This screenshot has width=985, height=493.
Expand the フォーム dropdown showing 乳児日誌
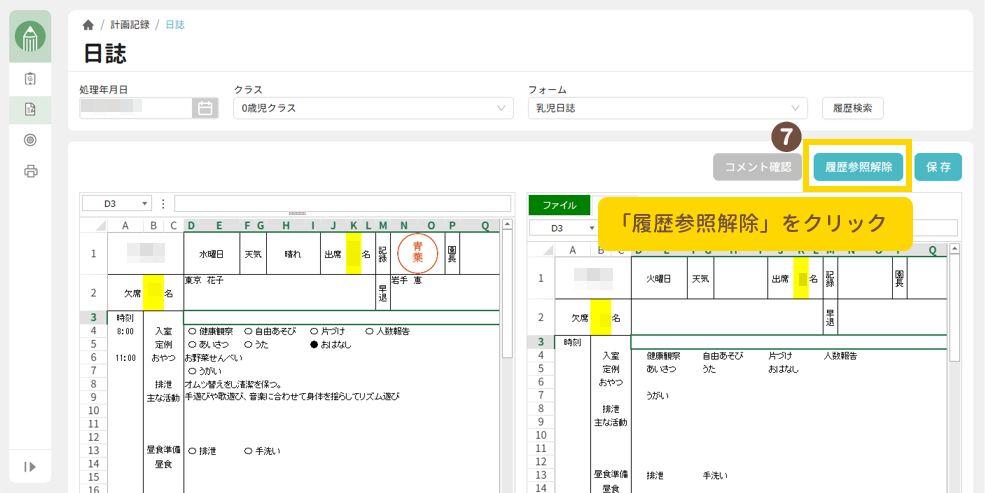tap(667, 108)
